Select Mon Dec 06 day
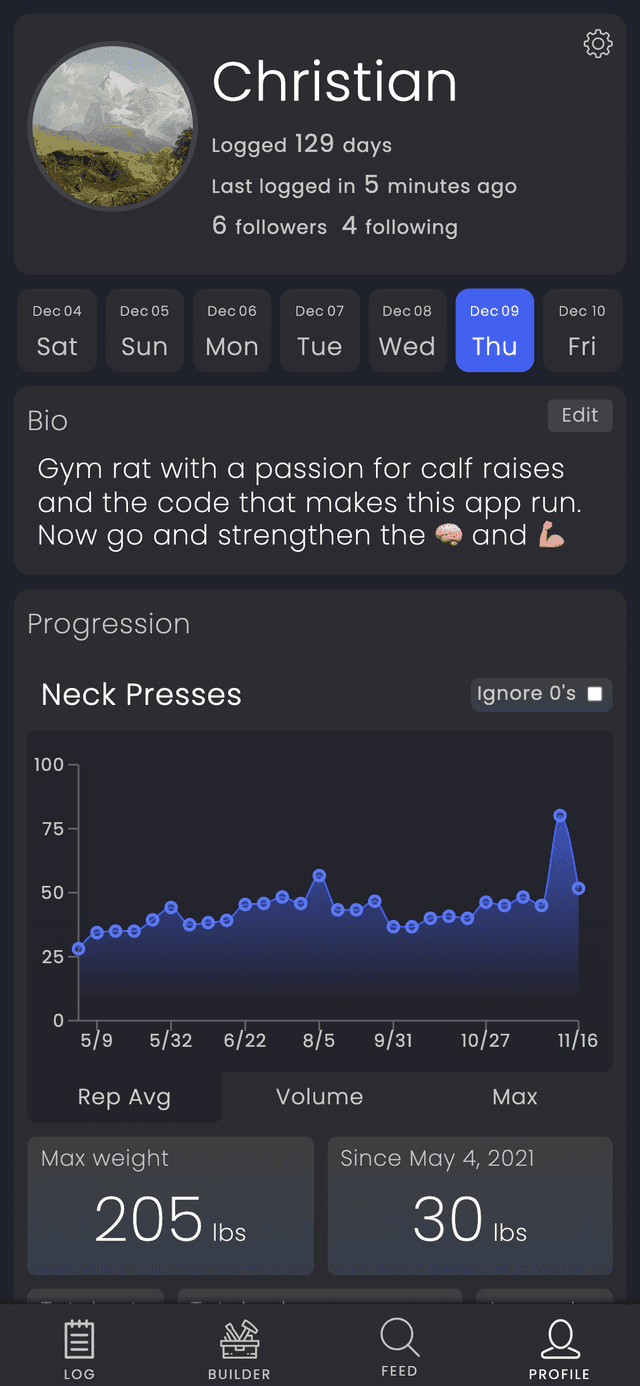640x1386 pixels. point(232,331)
